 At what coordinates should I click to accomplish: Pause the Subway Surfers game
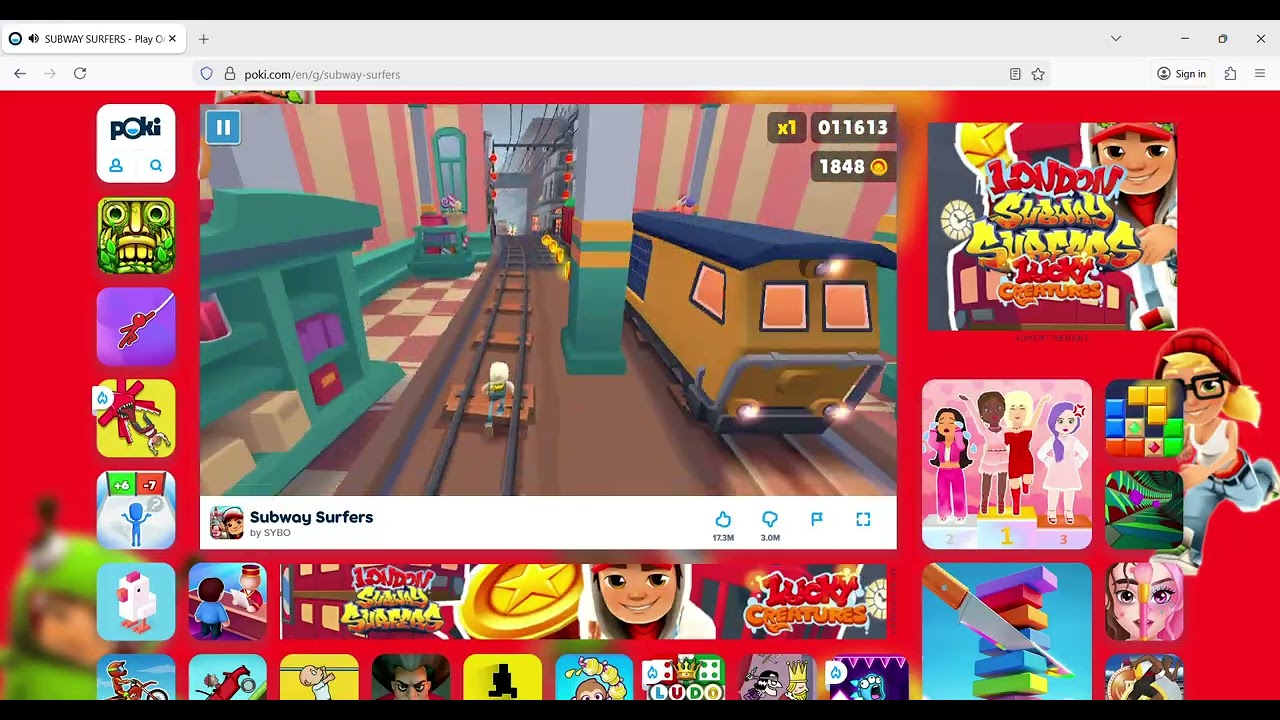coord(223,128)
